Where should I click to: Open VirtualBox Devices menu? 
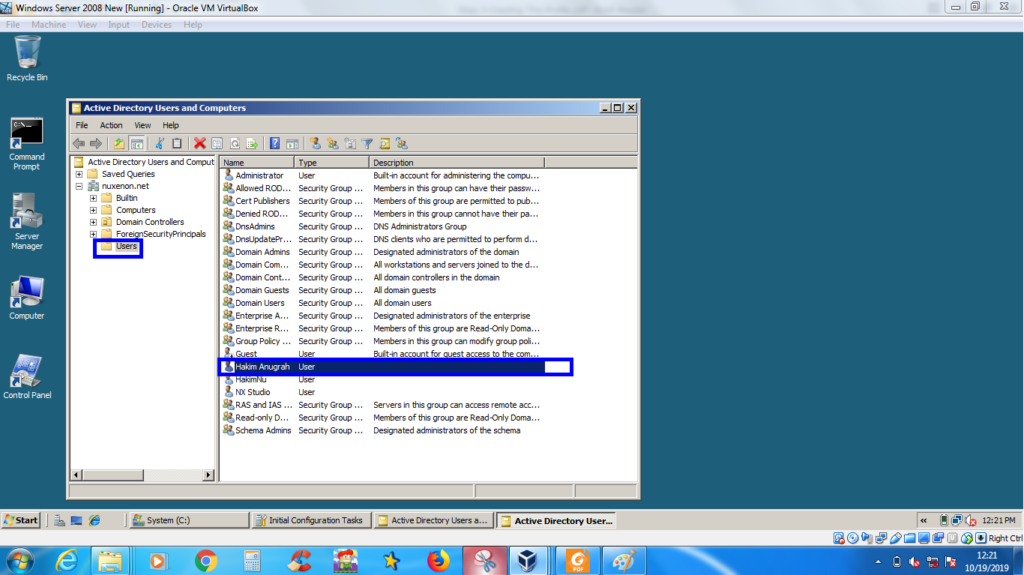click(156, 25)
